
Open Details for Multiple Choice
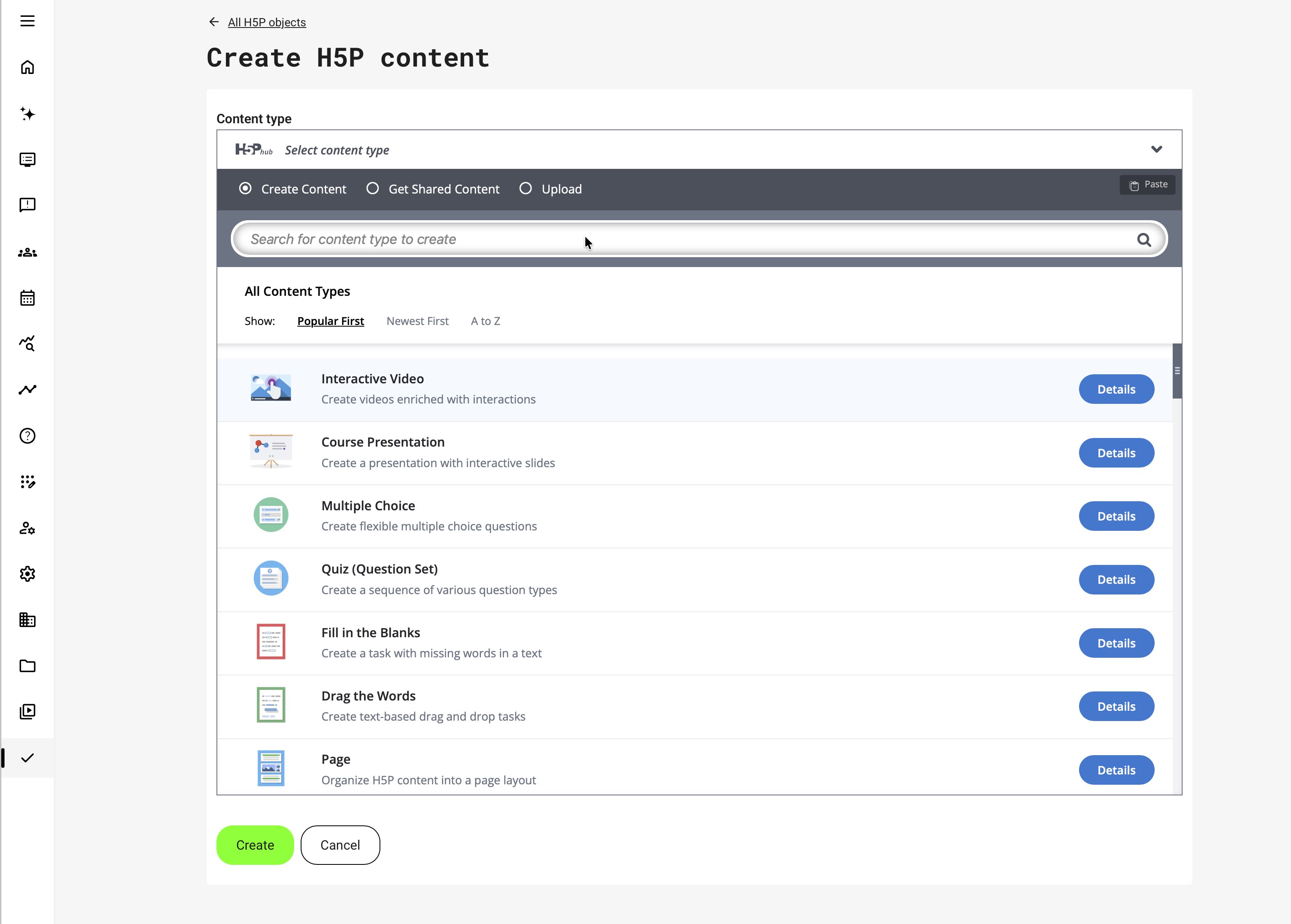click(1116, 516)
